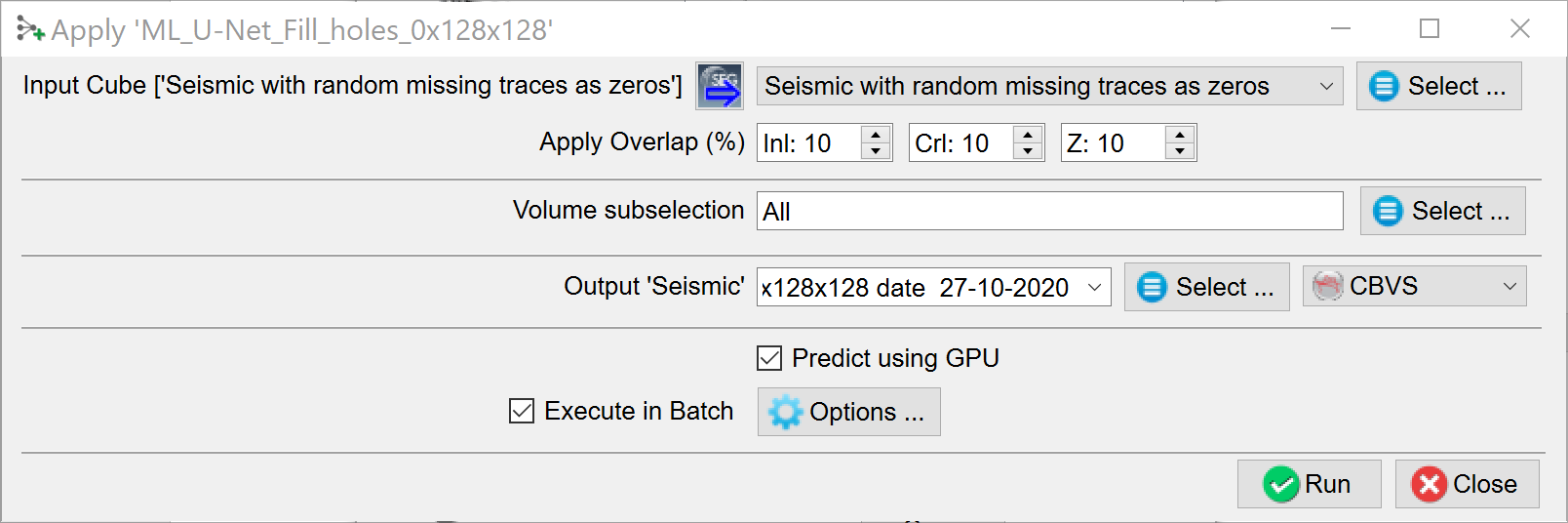Uncheck the Execute in Batch option
1568x523 pixels.
pos(522,411)
